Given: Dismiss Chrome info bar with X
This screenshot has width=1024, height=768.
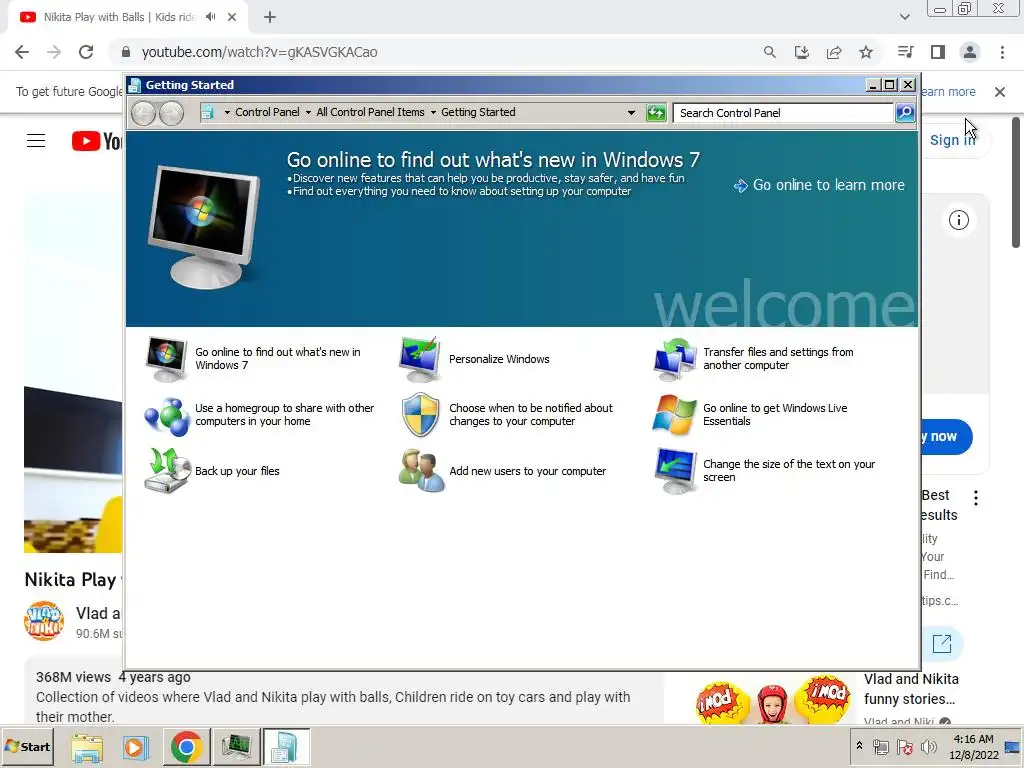Looking at the screenshot, I should click(x=1000, y=92).
